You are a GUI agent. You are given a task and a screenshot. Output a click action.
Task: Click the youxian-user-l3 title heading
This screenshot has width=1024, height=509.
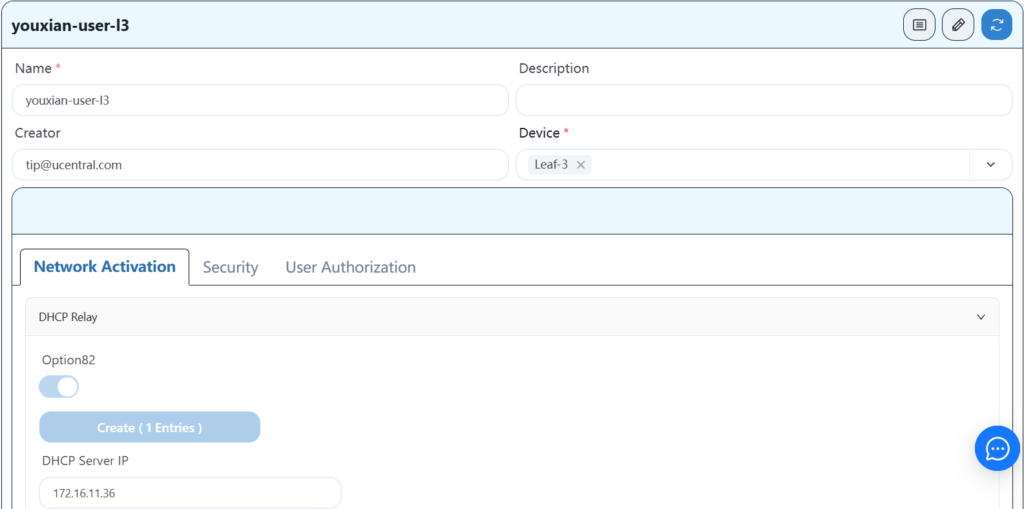coord(70,26)
